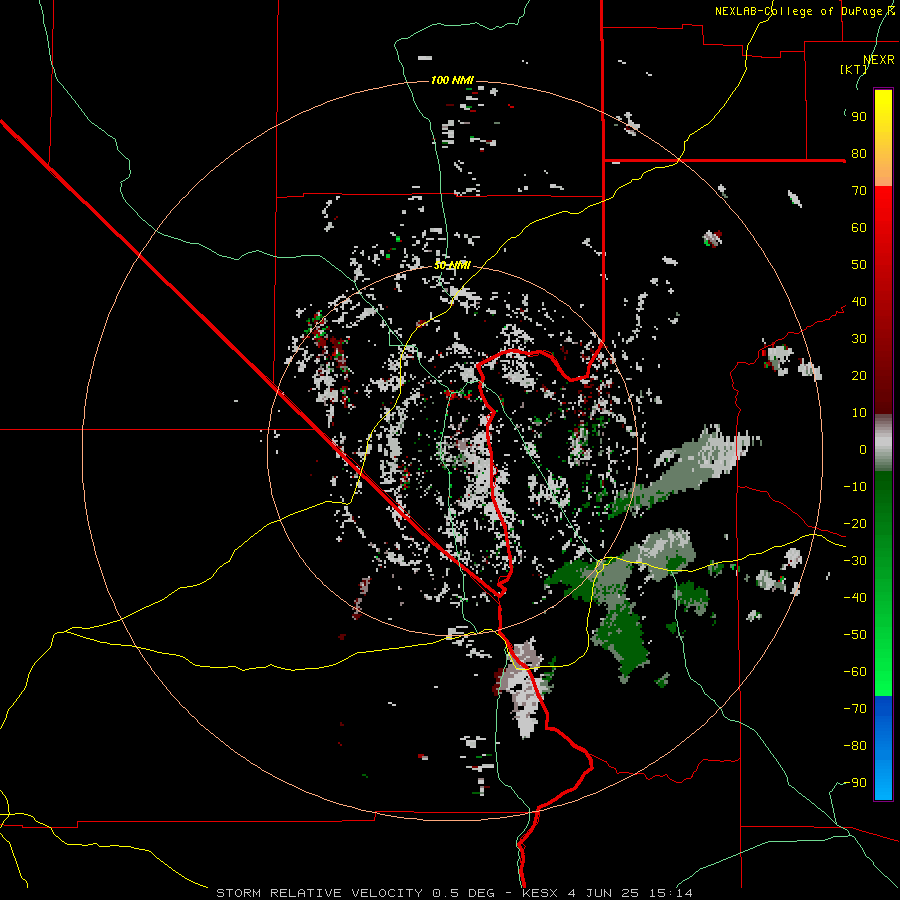The height and width of the screenshot is (900, 900).
Task: Select the 50 NMI range ring label
Action: pyautogui.click(x=452, y=265)
